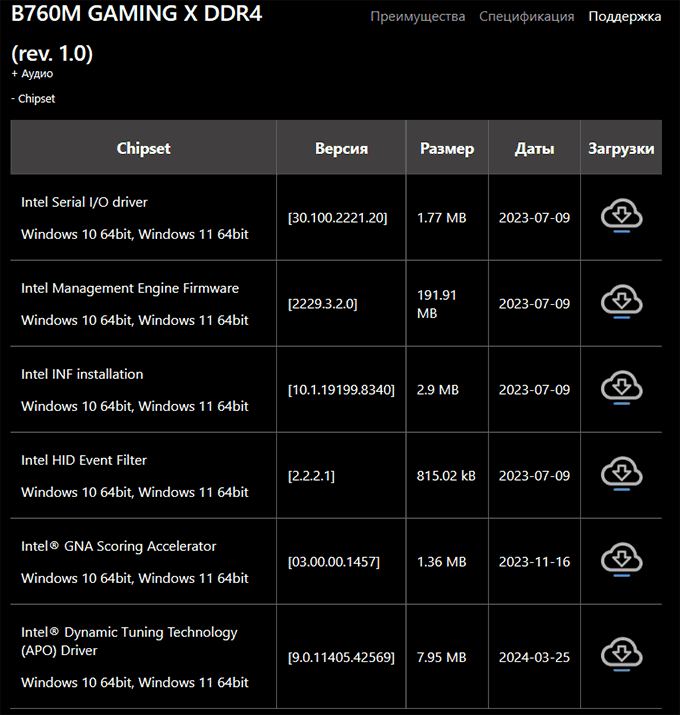Click version [2.2.2.1]
The height and width of the screenshot is (715, 680).
pos(311,476)
